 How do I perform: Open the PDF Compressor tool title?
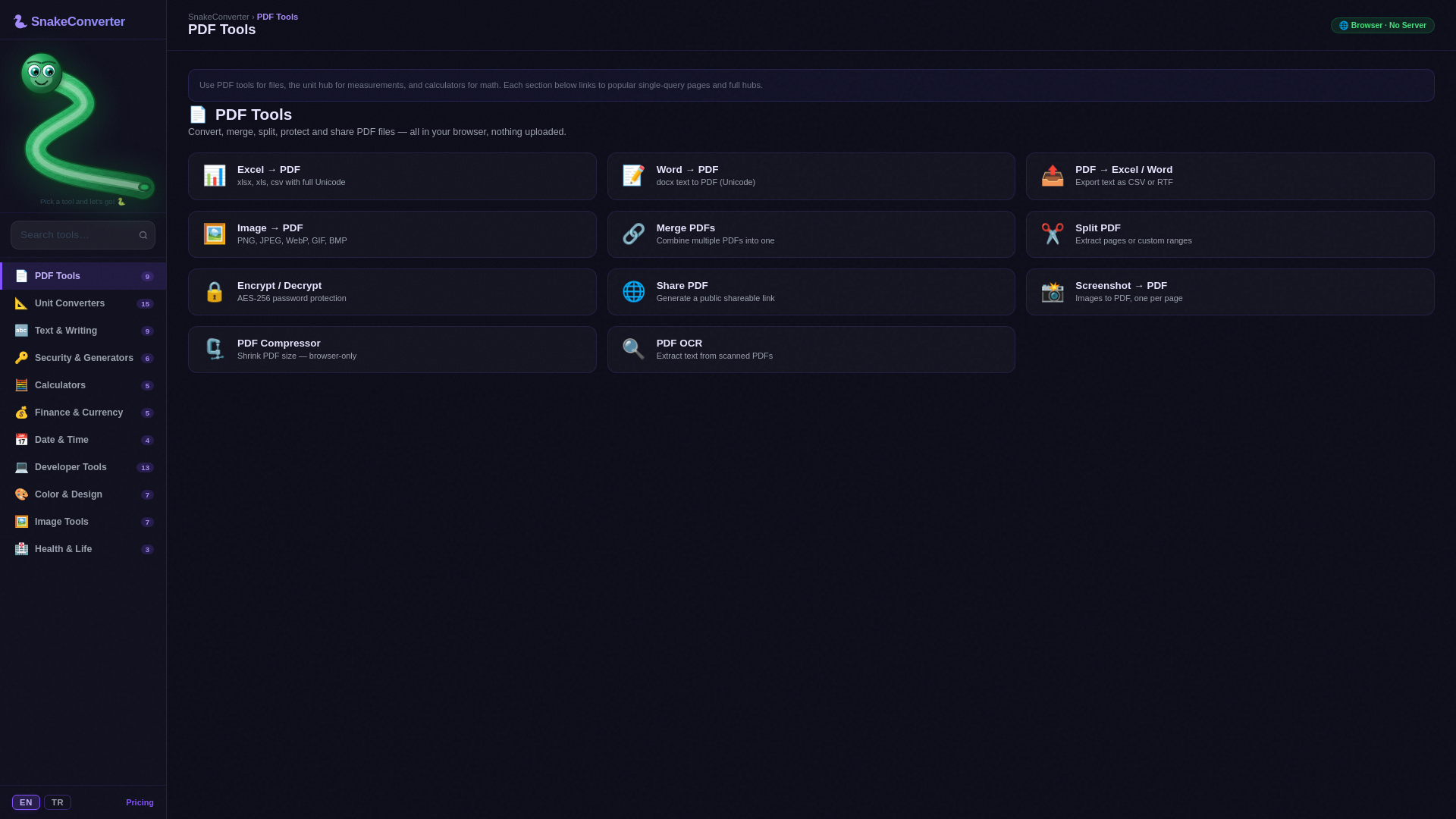[279, 344]
